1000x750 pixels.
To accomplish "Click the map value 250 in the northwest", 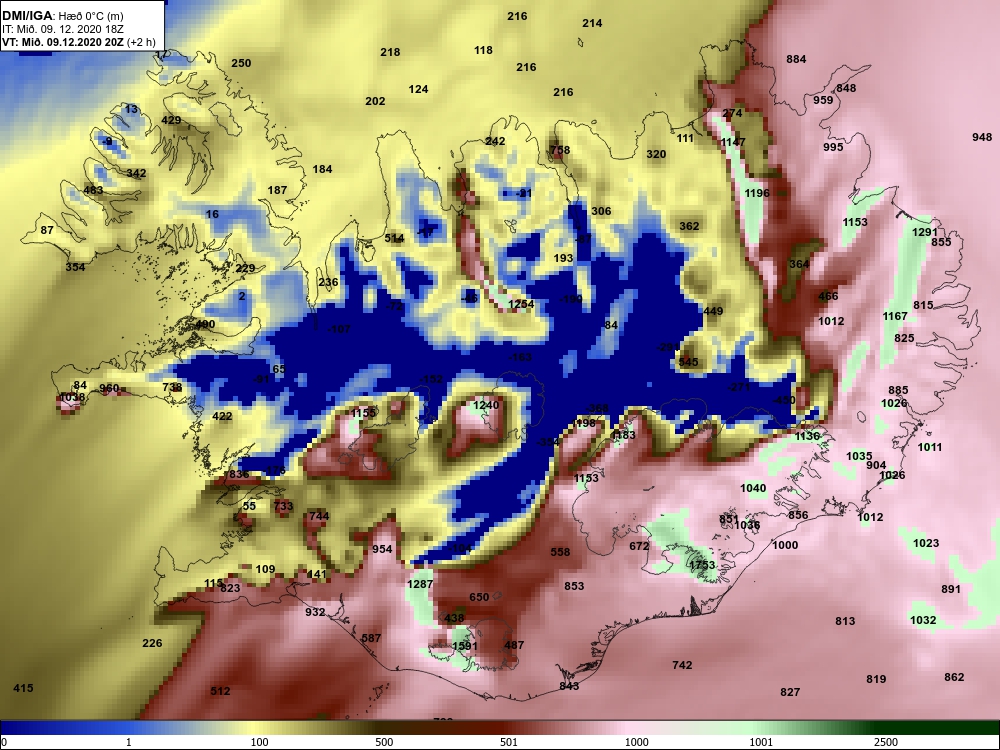I will coord(241,63).
